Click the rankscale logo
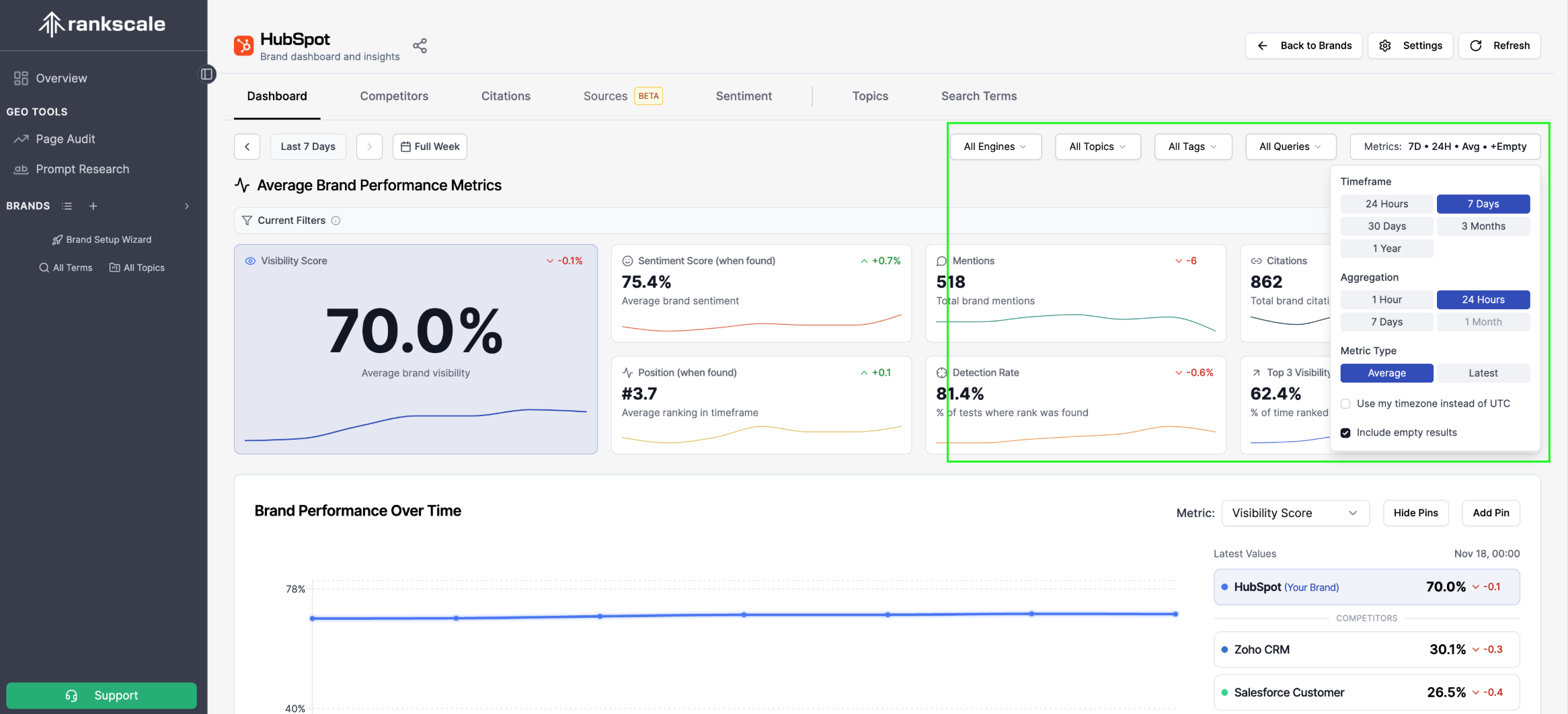 click(102, 24)
